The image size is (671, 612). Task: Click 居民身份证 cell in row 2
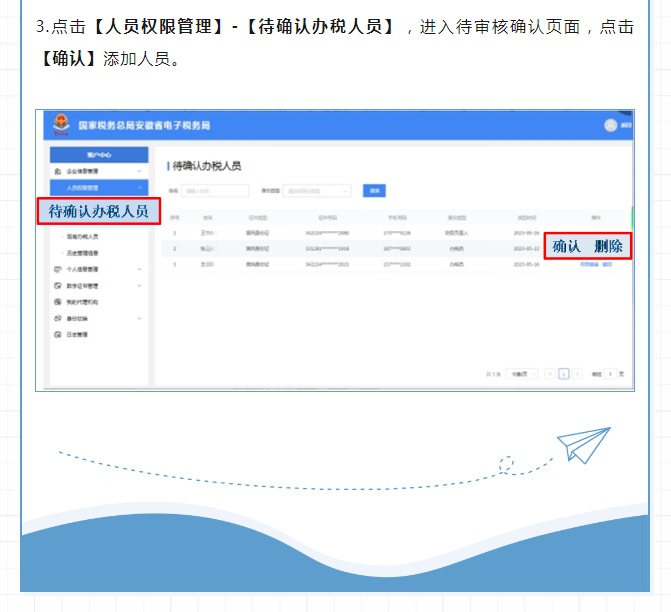258,249
